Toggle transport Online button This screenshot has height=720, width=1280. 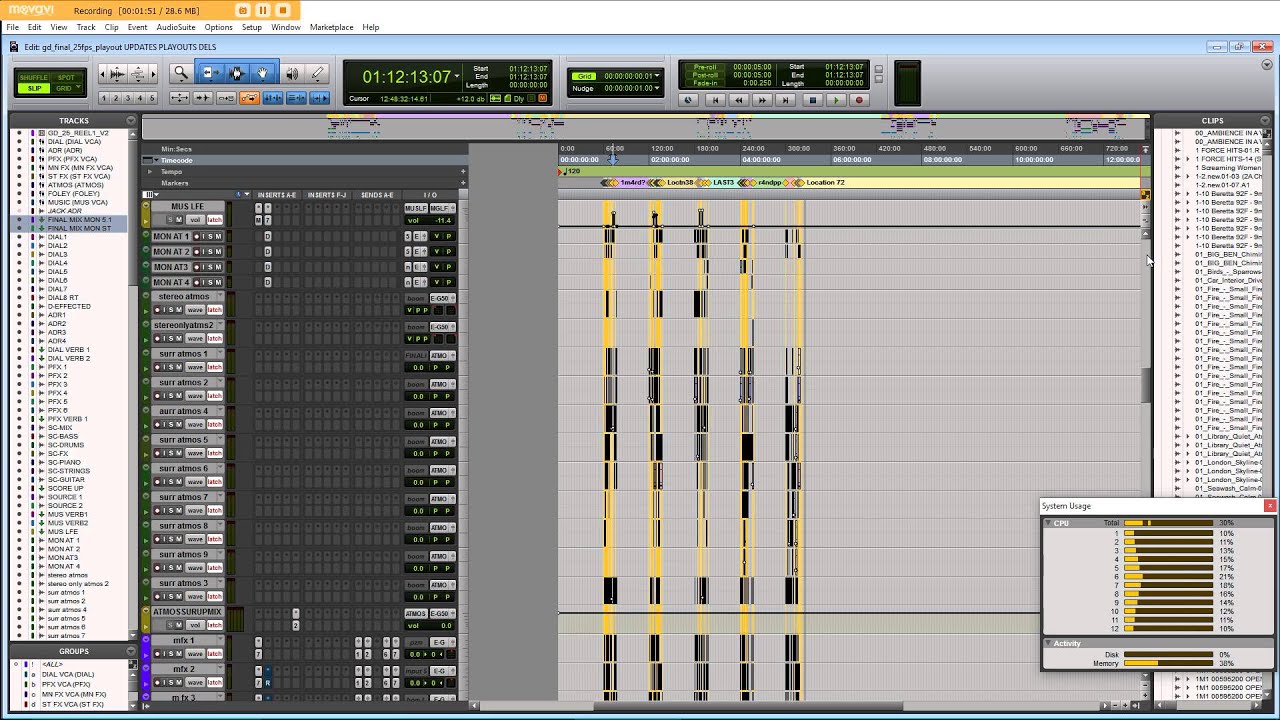(x=687, y=100)
